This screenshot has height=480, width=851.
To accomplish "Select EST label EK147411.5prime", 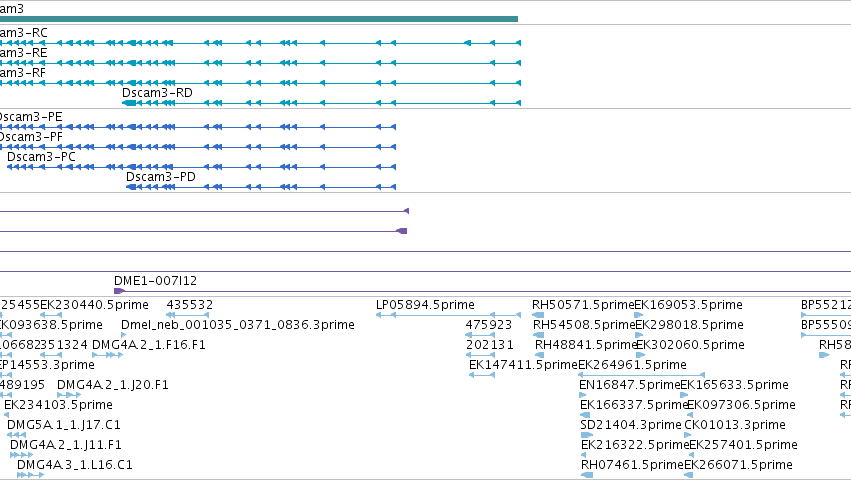I will coord(523,365).
